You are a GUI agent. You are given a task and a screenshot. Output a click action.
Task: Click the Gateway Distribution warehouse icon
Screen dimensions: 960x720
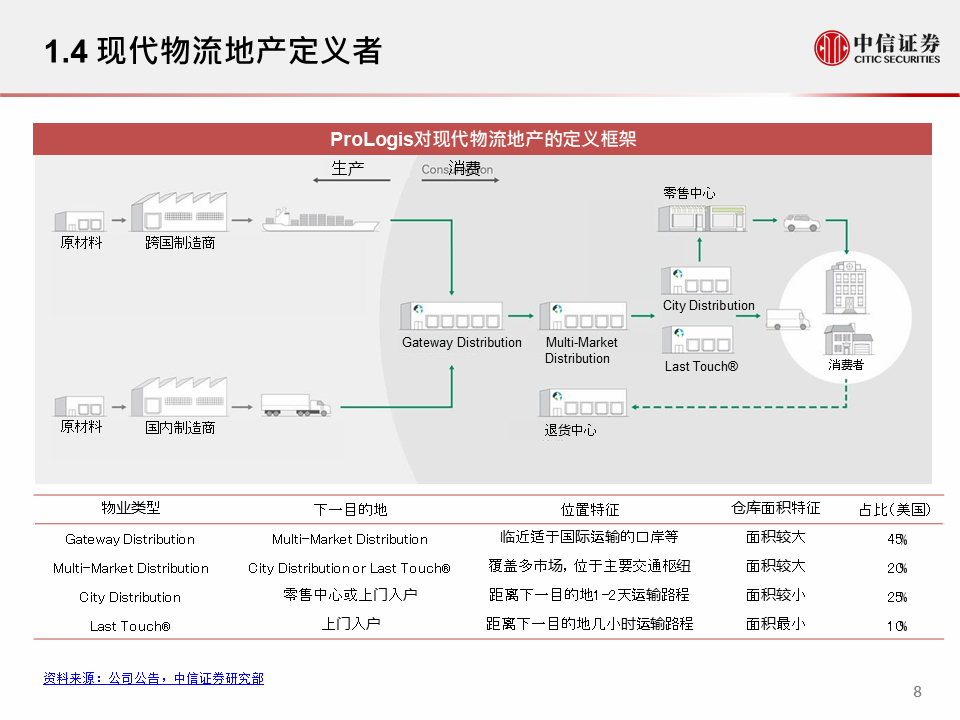[x=451, y=316]
